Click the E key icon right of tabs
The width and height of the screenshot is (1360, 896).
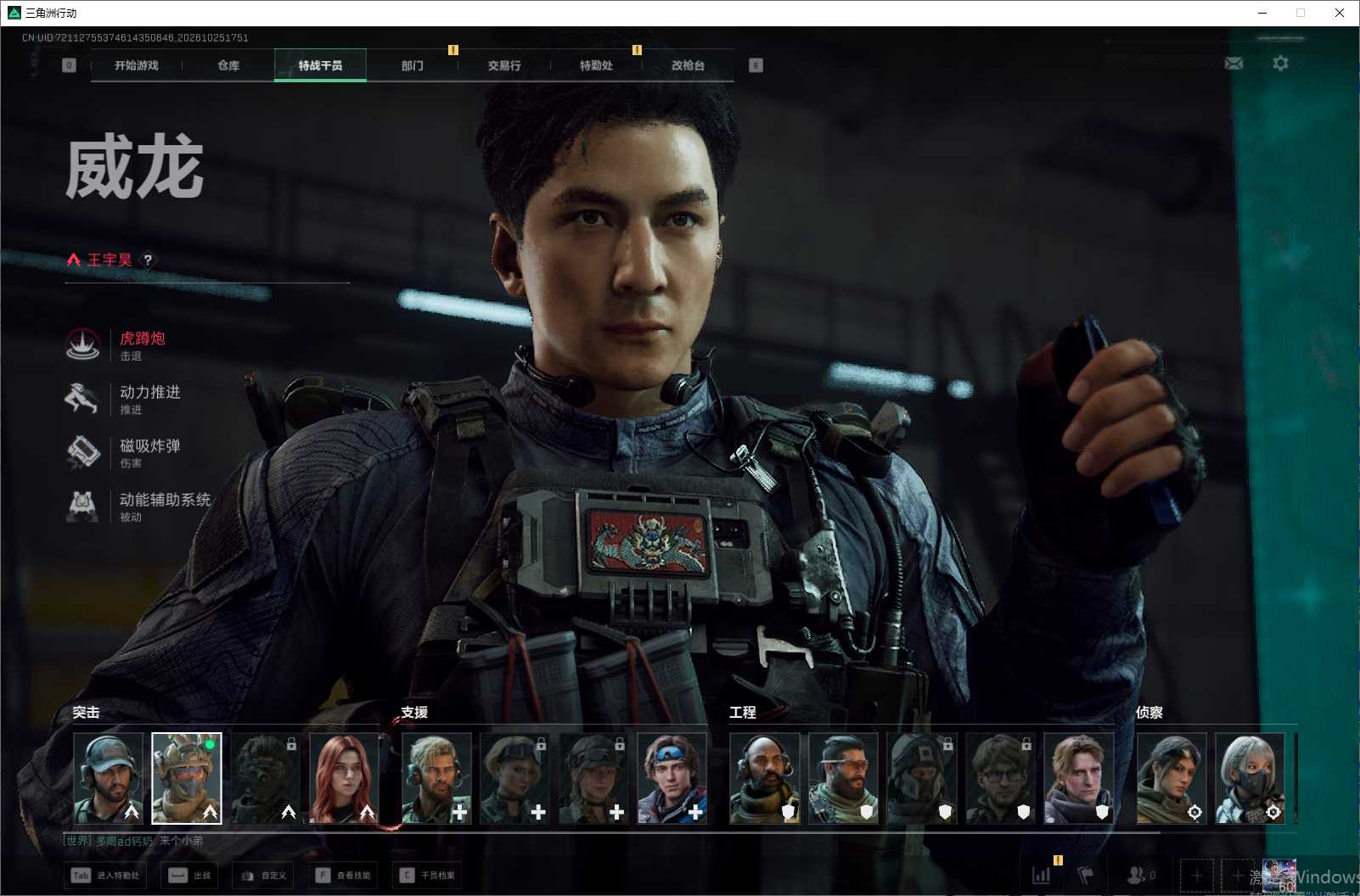tap(756, 65)
